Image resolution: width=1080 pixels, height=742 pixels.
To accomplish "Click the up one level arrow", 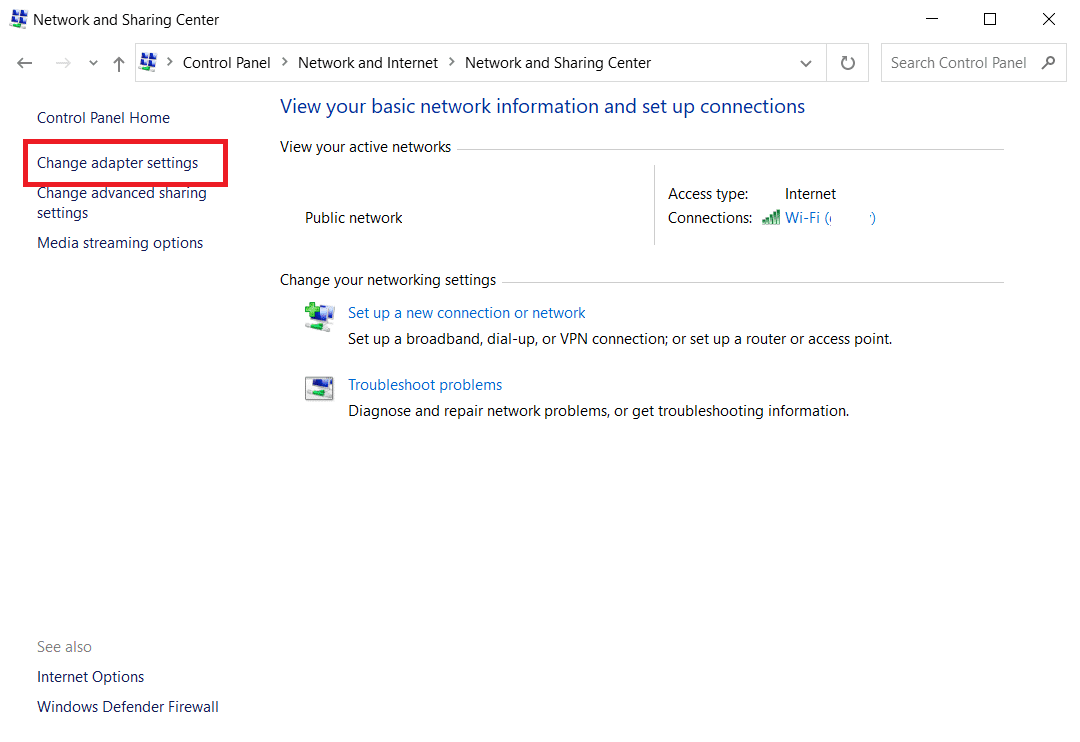I will coord(119,63).
